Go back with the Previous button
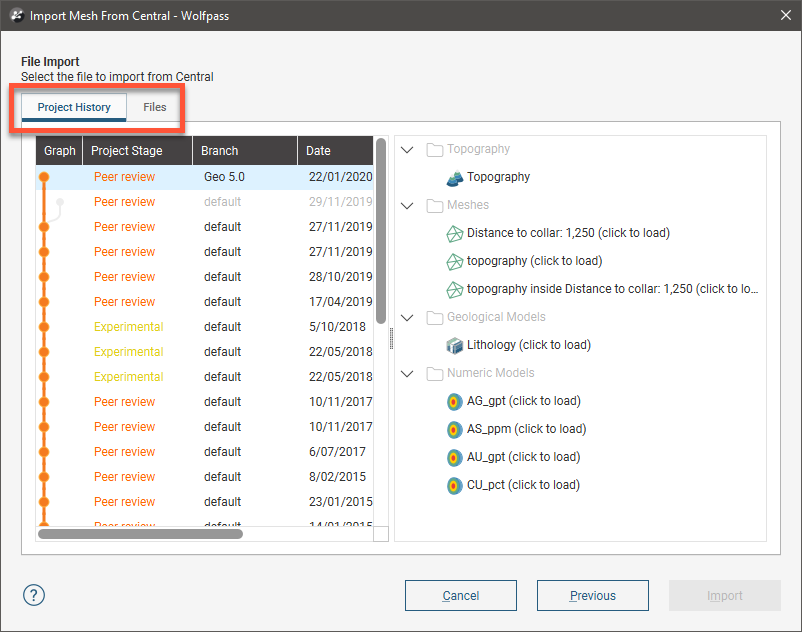This screenshot has height=632, width=802. [592, 595]
